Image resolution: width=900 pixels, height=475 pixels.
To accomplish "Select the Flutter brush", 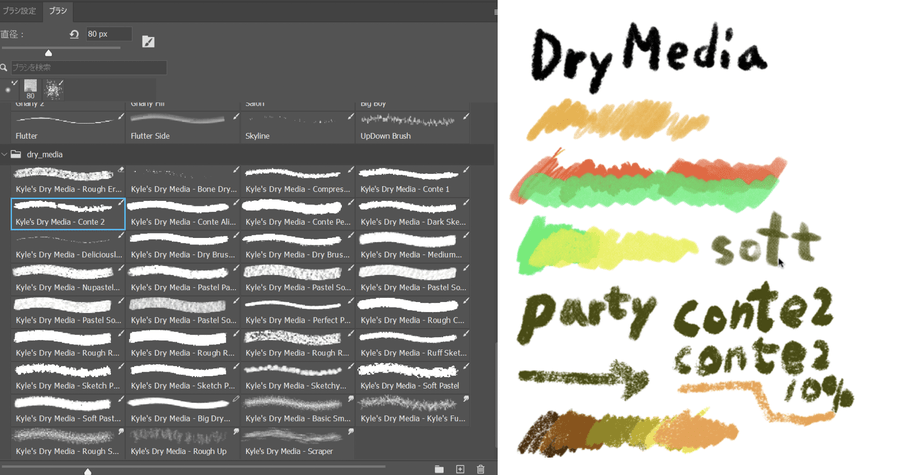I will 68,127.
